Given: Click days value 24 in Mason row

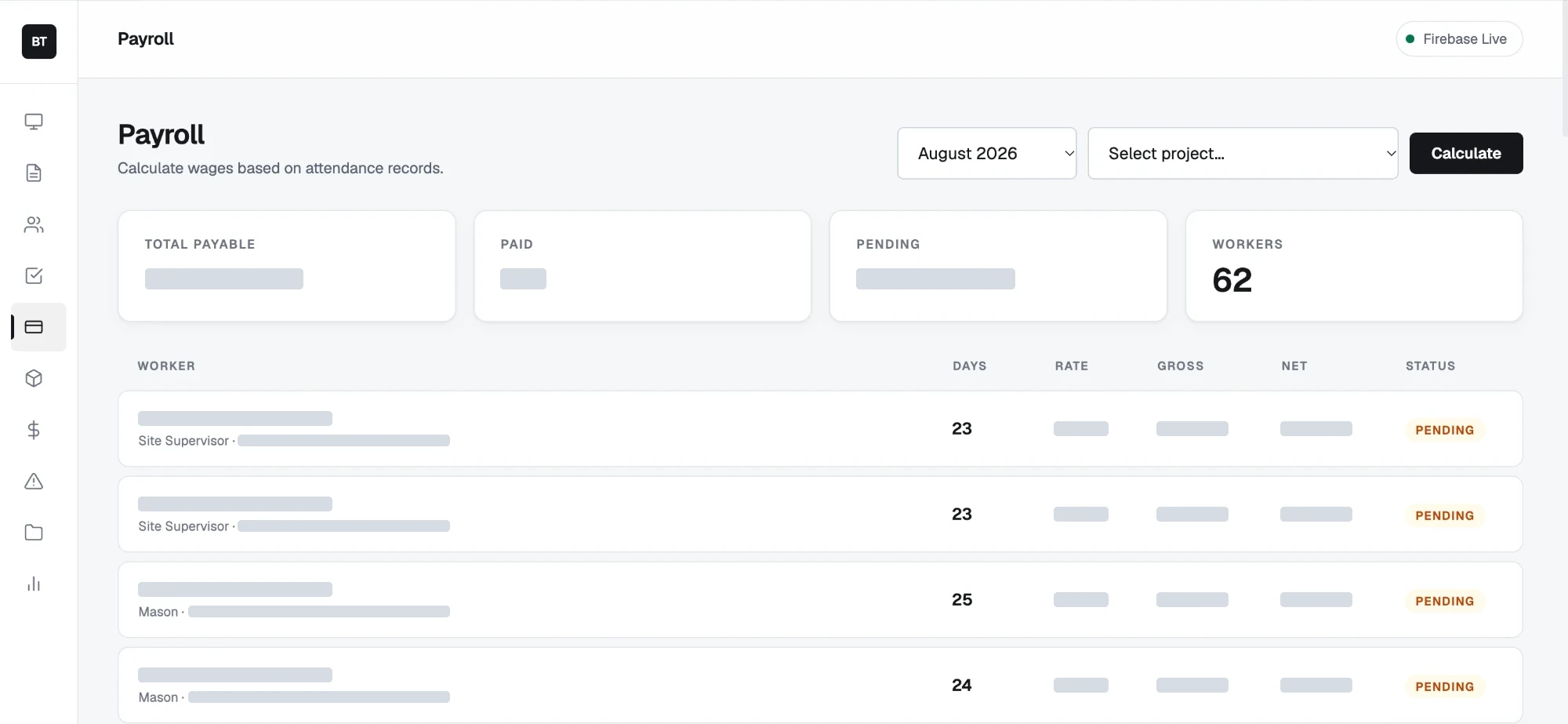Looking at the screenshot, I should pyautogui.click(x=962, y=685).
